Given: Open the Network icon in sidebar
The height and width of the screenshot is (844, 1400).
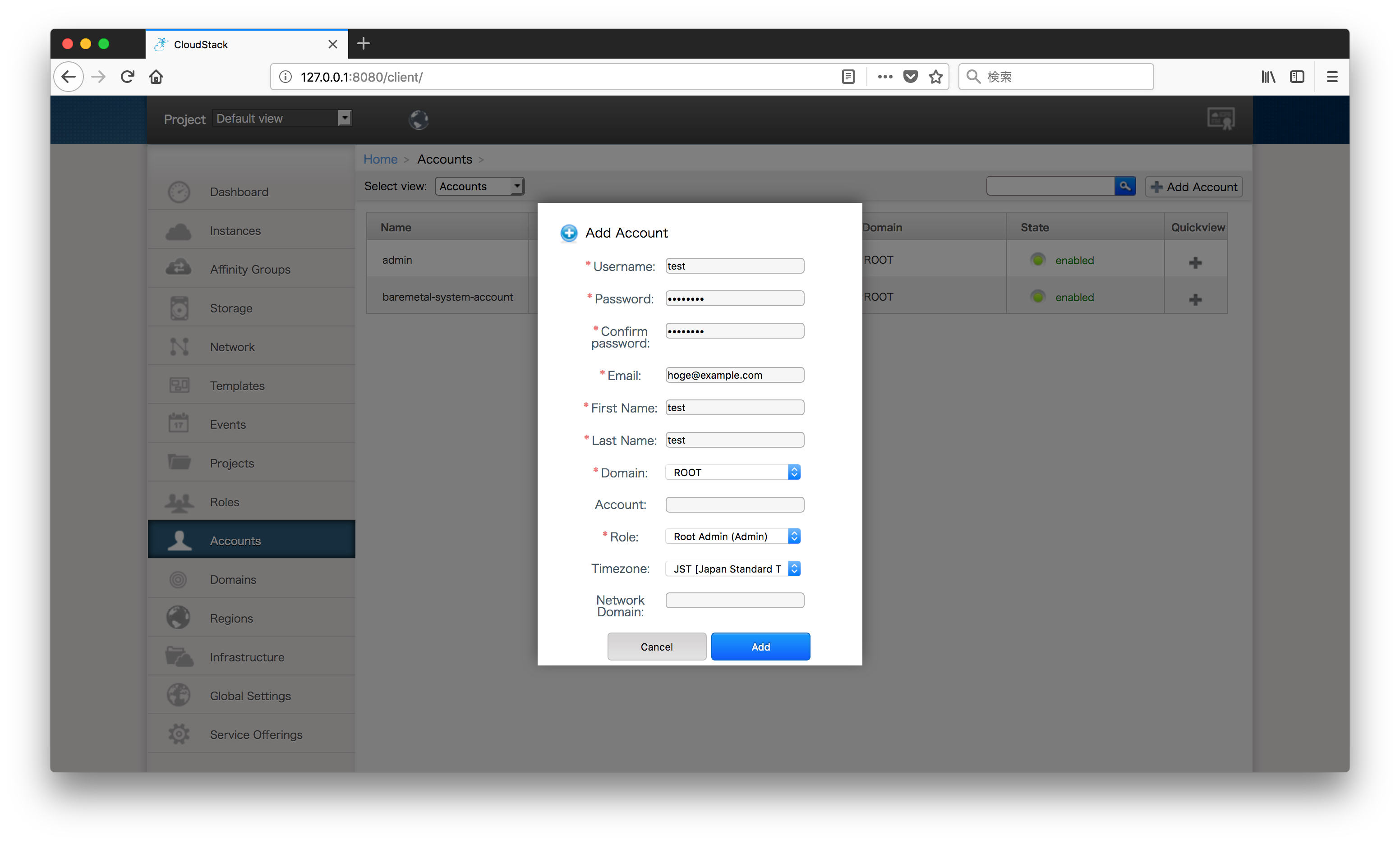Looking at the screenshot, I should tap(179, 347).
